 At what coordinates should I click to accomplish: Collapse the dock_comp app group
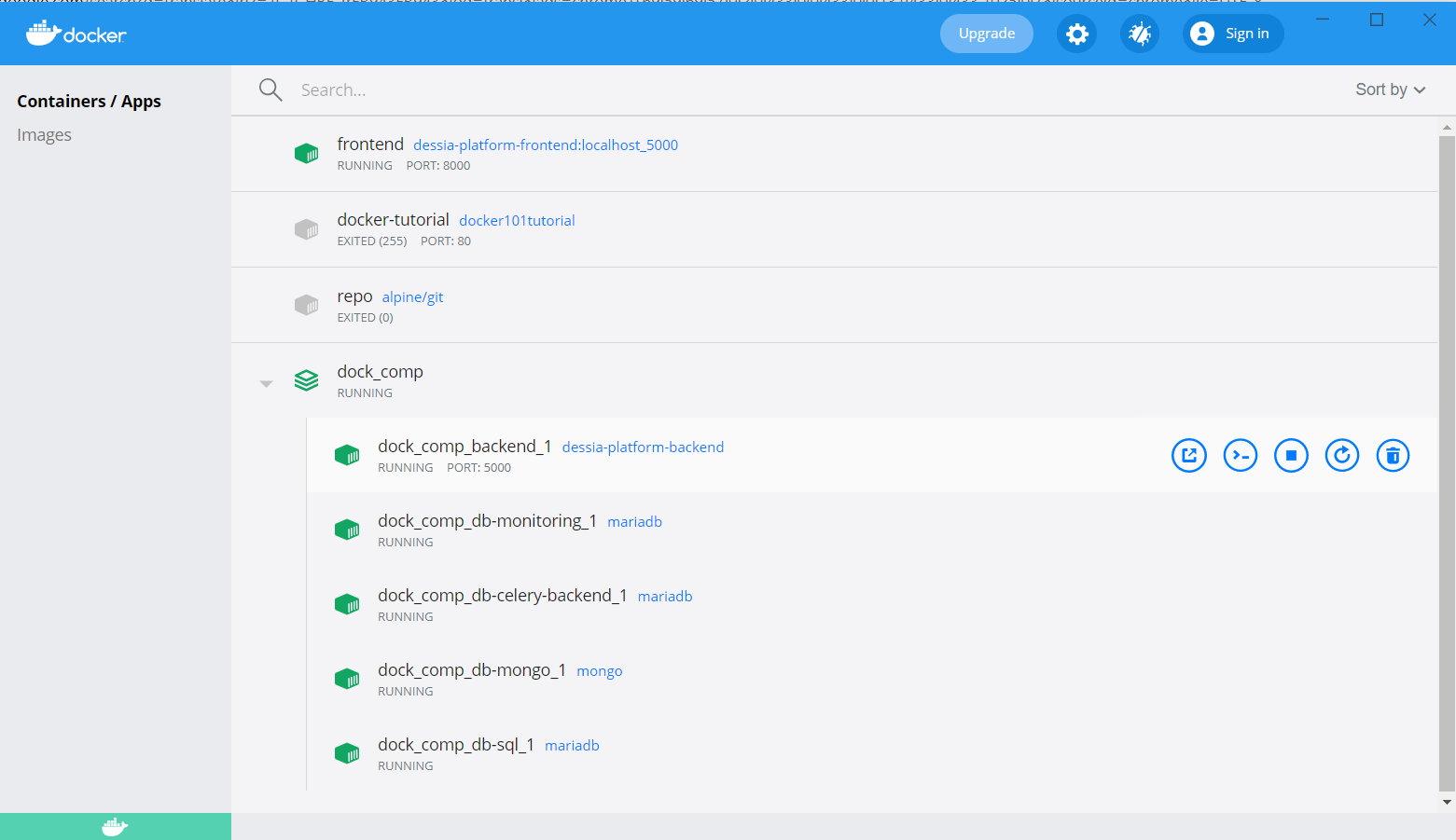(266, 383)
